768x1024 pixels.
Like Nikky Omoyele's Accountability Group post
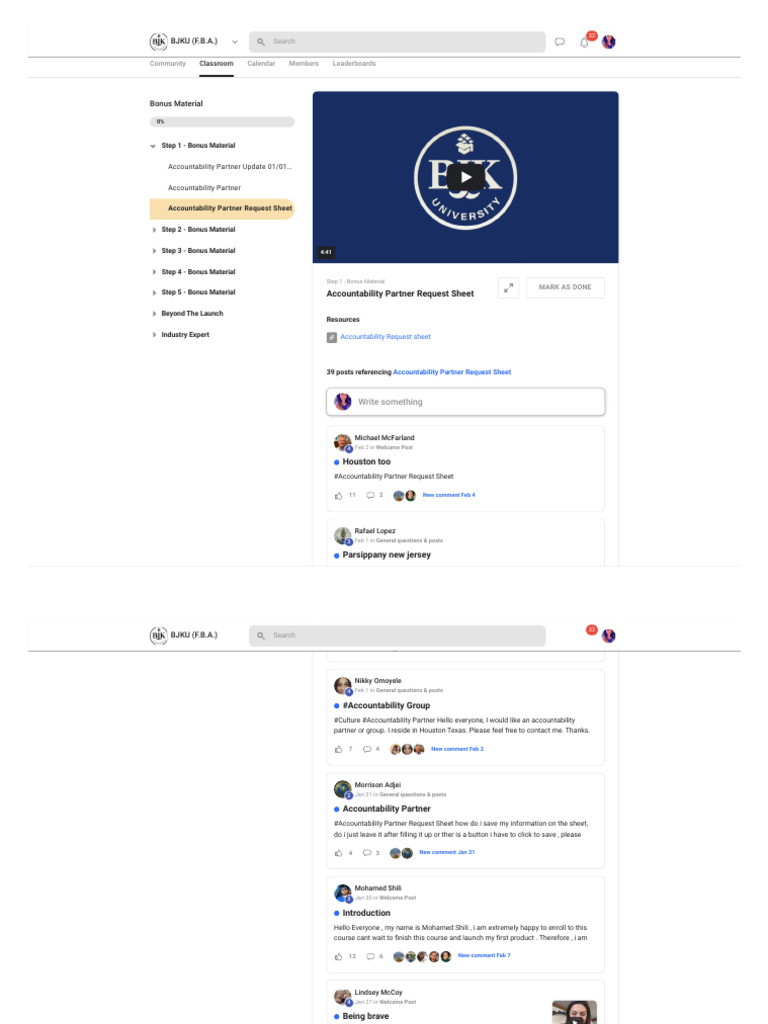coord(338,749)
